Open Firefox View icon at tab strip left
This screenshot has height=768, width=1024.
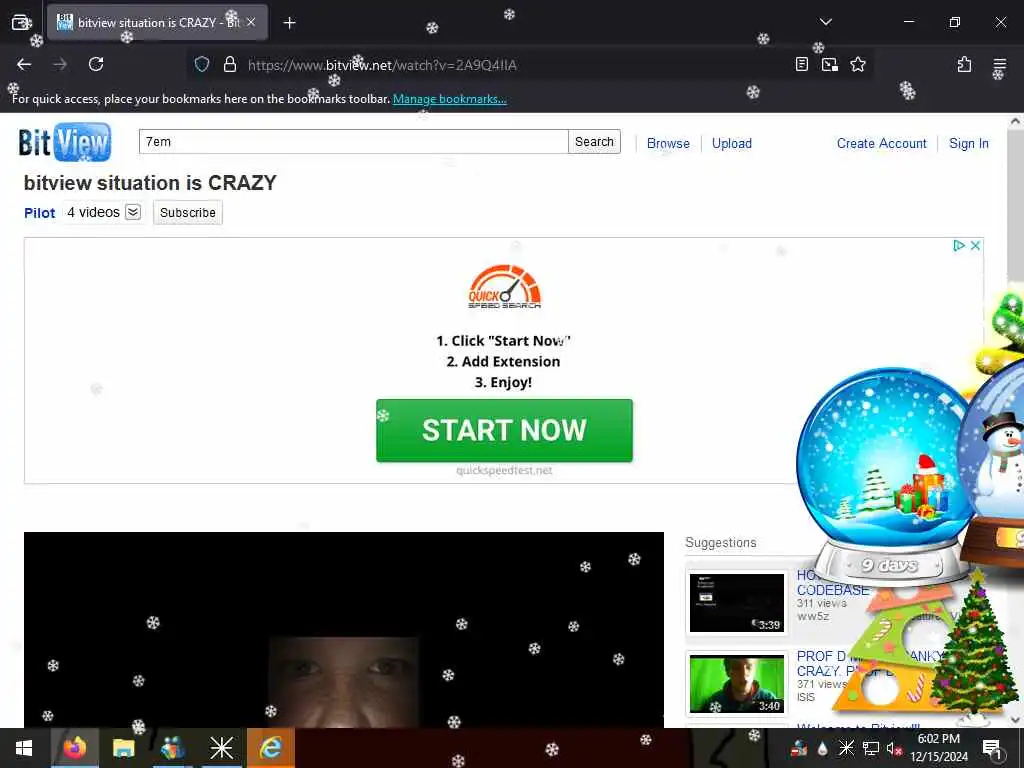click(x=22, y=22)
